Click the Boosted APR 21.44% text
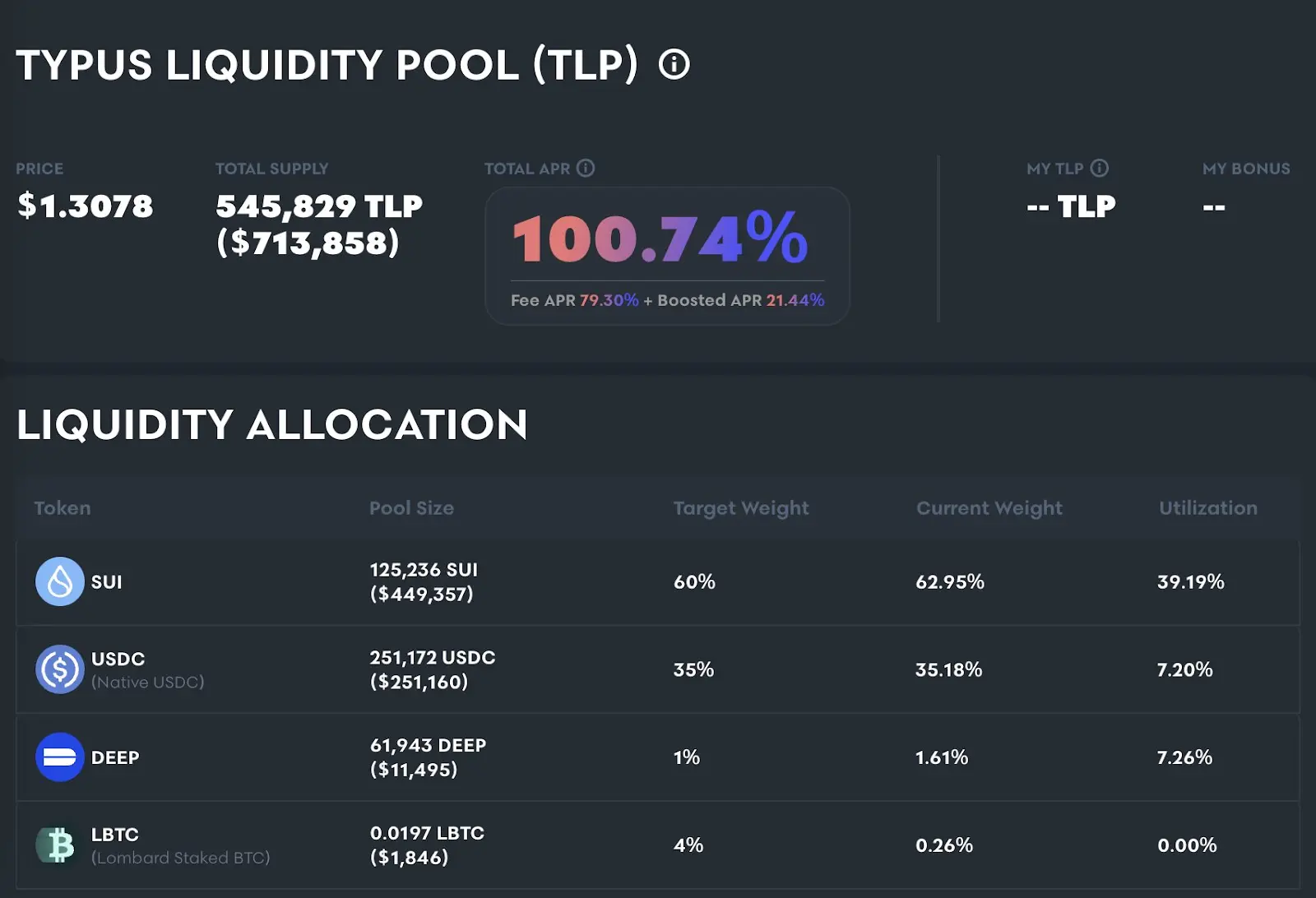1316x898 pixels. pos(741,300)
